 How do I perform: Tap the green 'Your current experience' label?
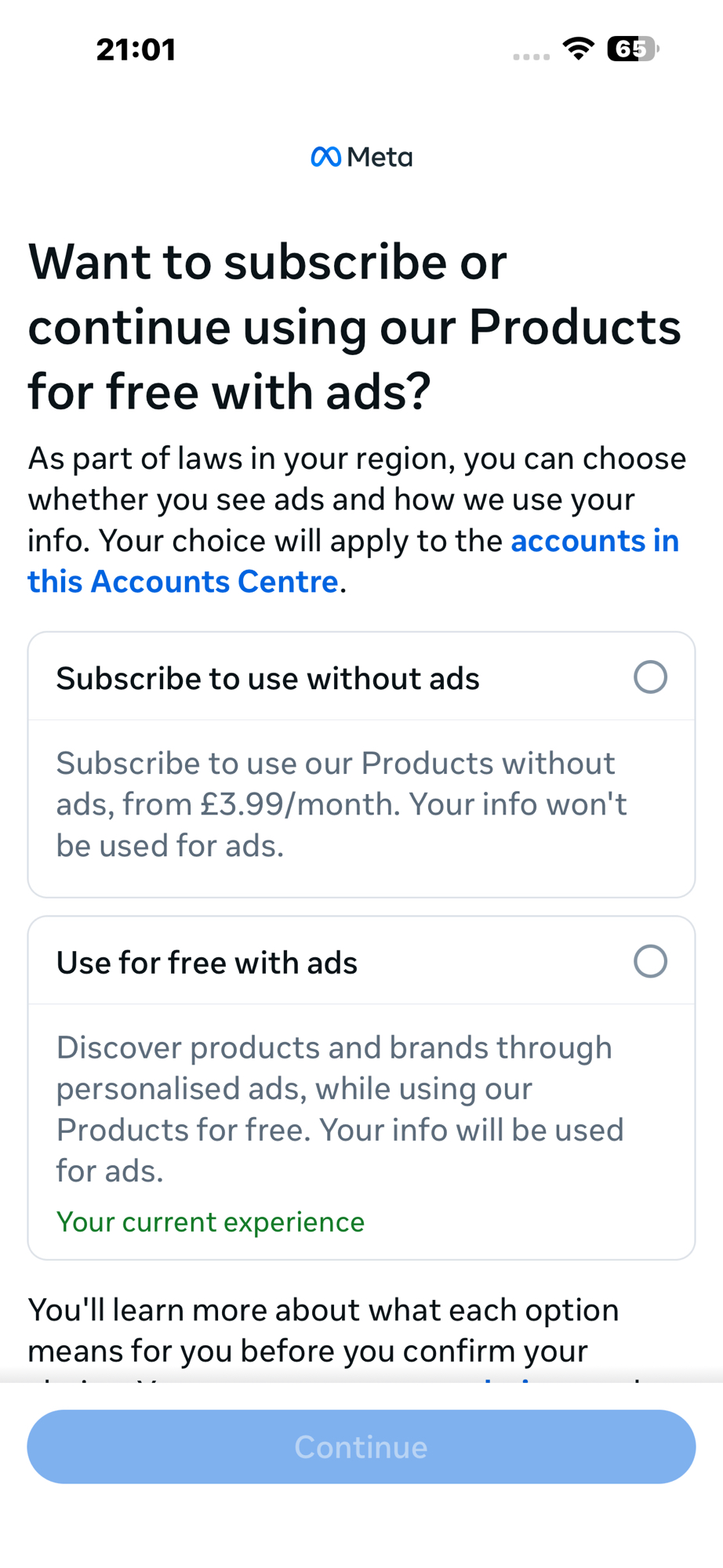[x=210, y=1222]
